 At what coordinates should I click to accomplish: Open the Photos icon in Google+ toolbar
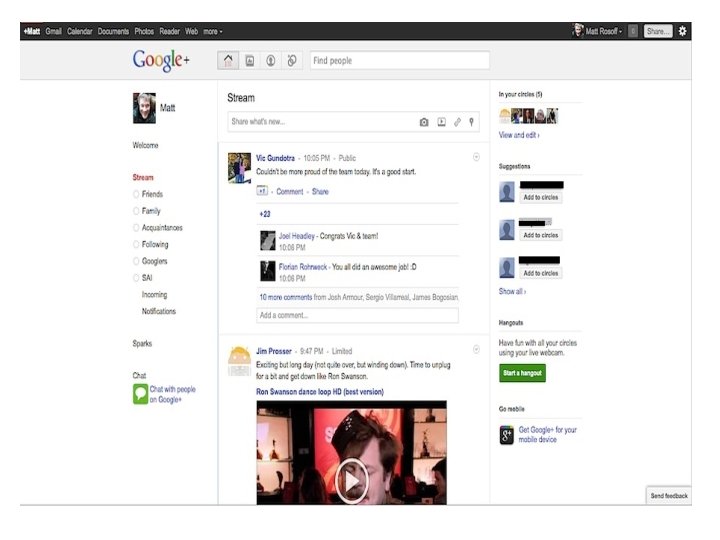coord(250,61)
